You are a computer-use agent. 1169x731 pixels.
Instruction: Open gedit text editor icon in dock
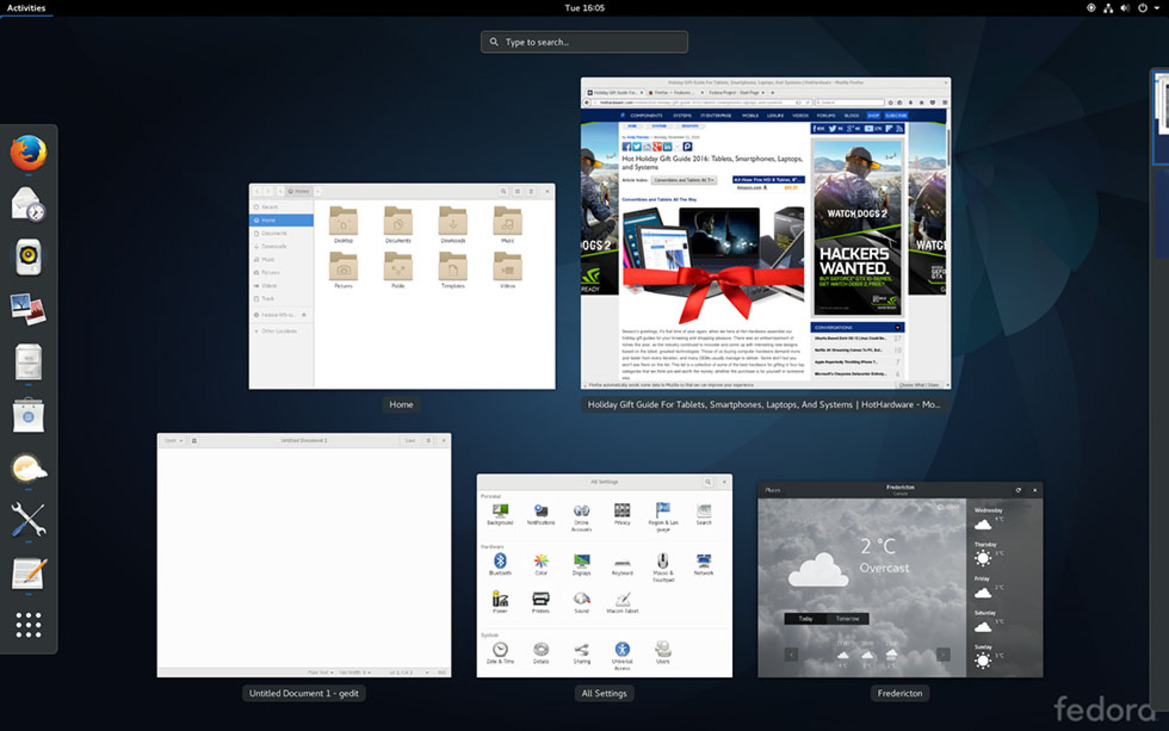(28, 573)
